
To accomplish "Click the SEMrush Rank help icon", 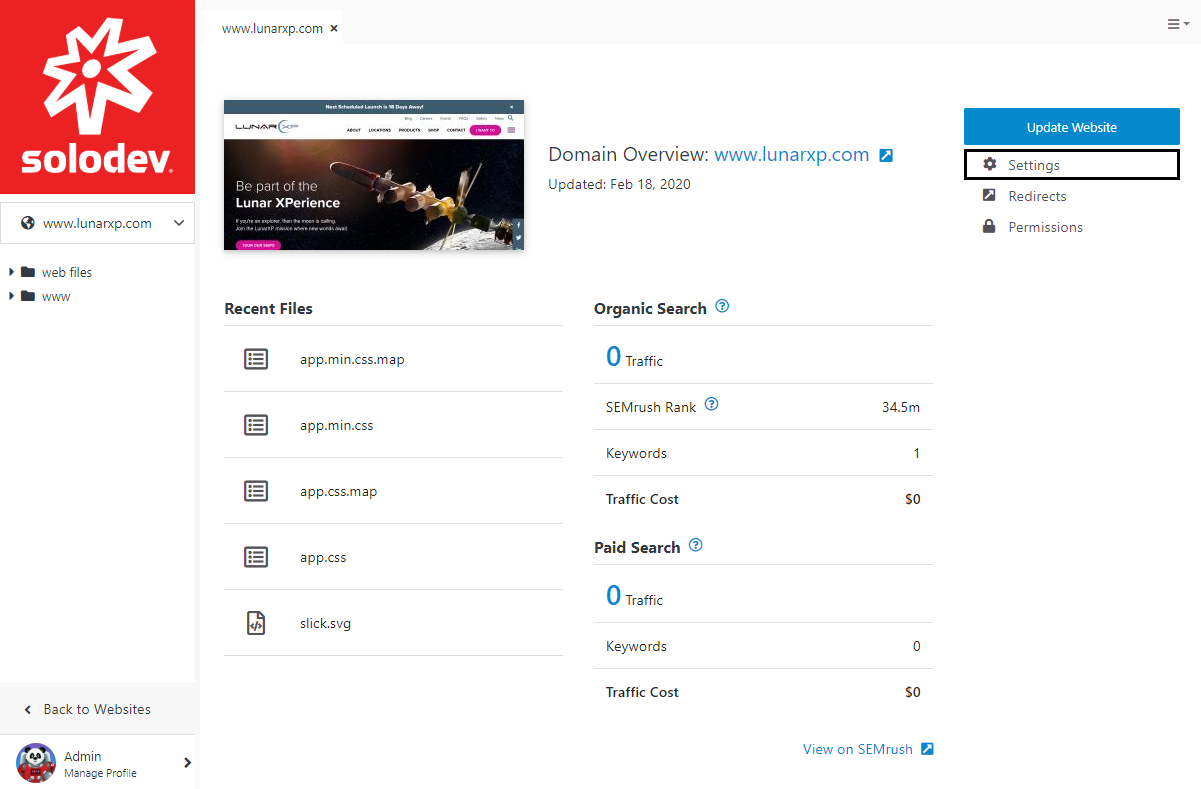I will coord(711,405).
